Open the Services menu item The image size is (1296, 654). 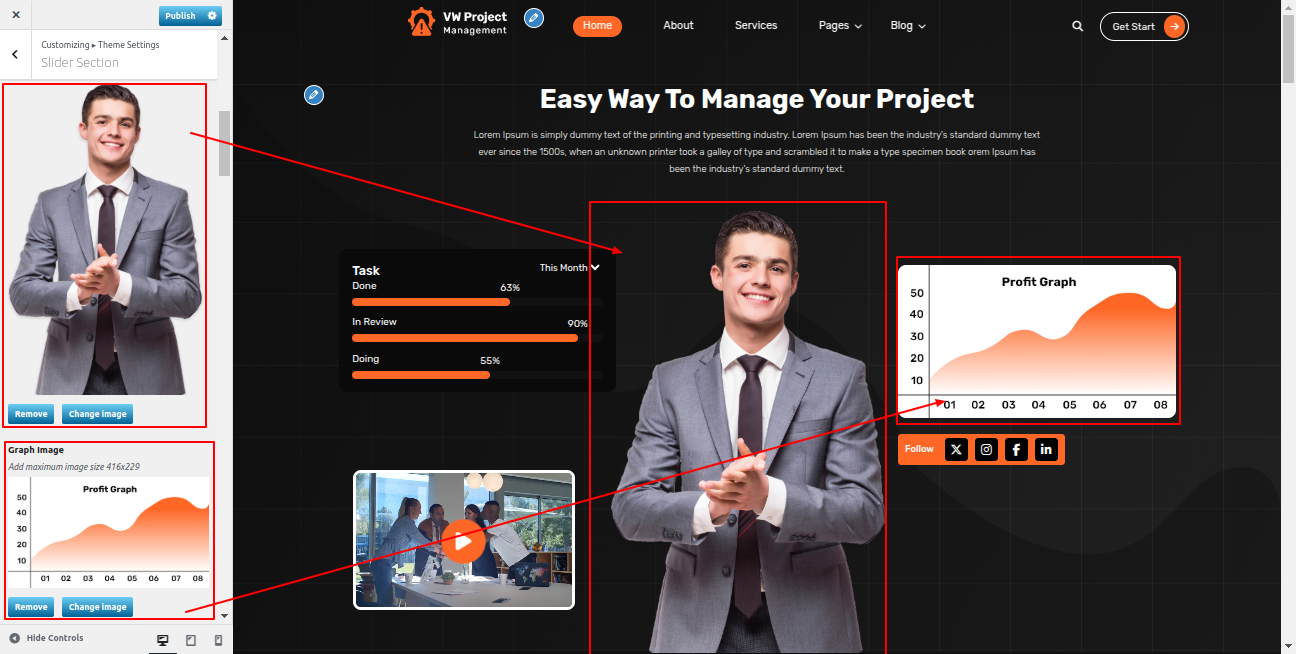[x=755, y=26]
